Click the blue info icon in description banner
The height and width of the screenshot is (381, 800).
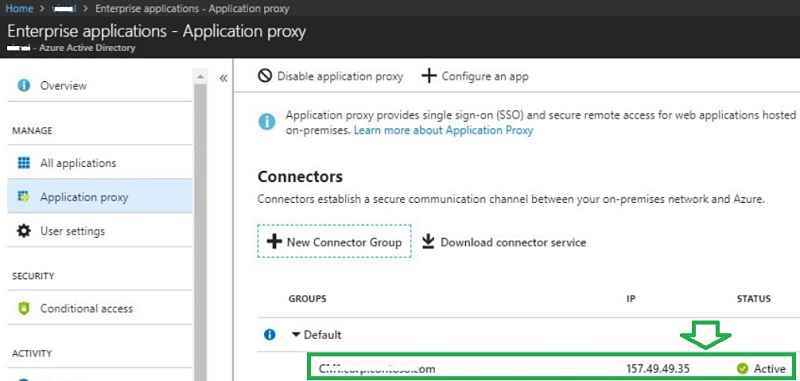click(x=267, y=122)
